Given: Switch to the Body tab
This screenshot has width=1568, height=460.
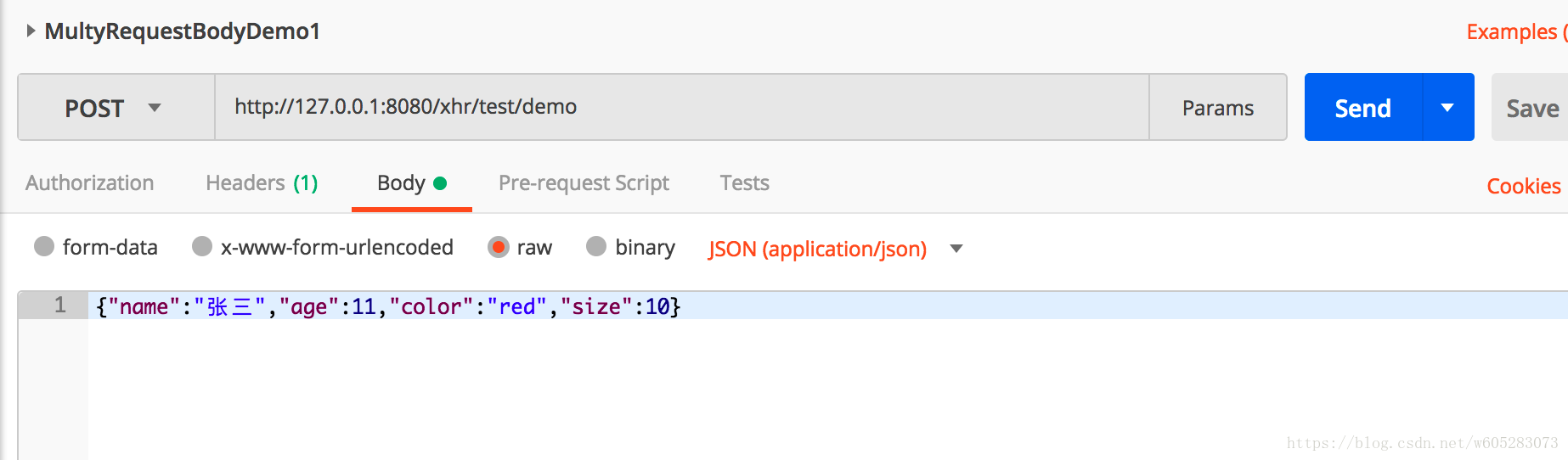Looking at the screenshot, I should pos(412,183).
